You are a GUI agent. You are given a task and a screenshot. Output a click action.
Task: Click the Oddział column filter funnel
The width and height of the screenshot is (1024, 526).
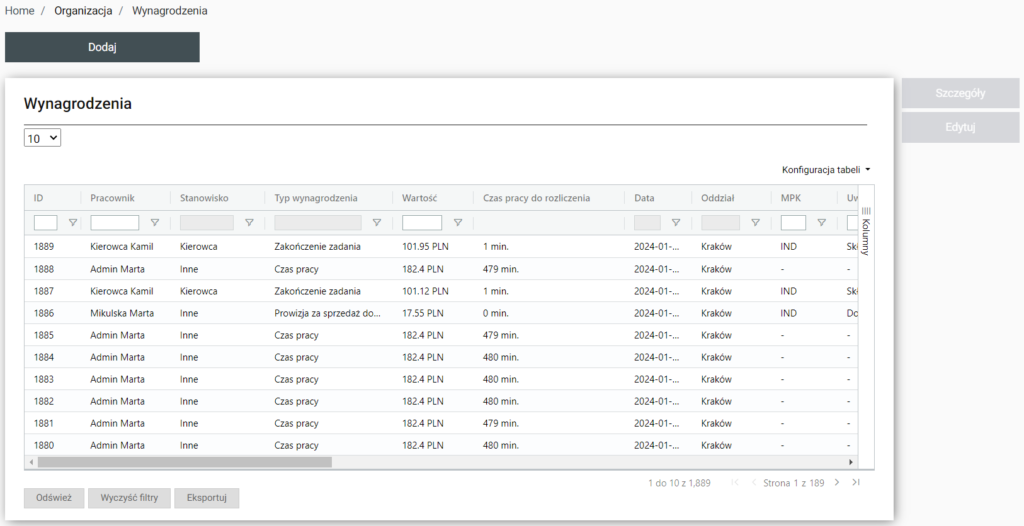(x=755, y=223)
